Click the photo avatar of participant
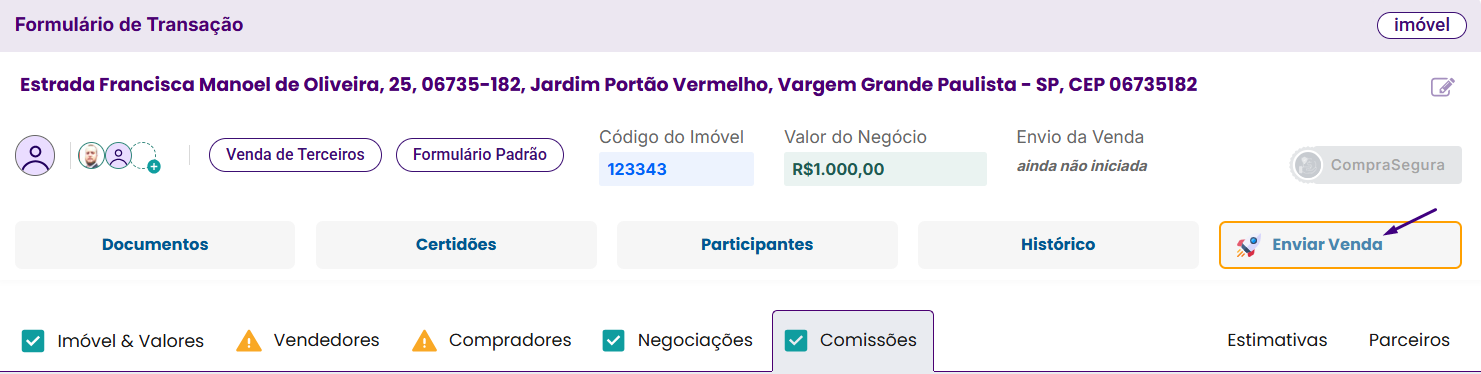The width and height of the screenshot is (1481, 374). [92, 155]
